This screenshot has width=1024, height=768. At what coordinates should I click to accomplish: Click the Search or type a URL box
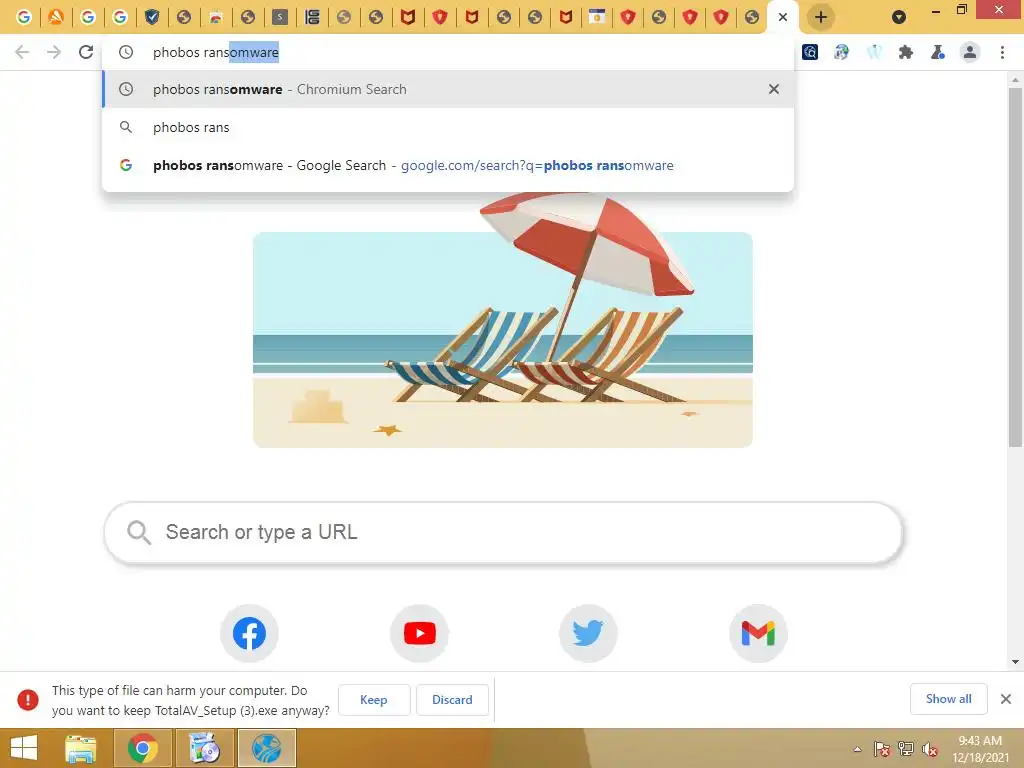coord(503,532)
